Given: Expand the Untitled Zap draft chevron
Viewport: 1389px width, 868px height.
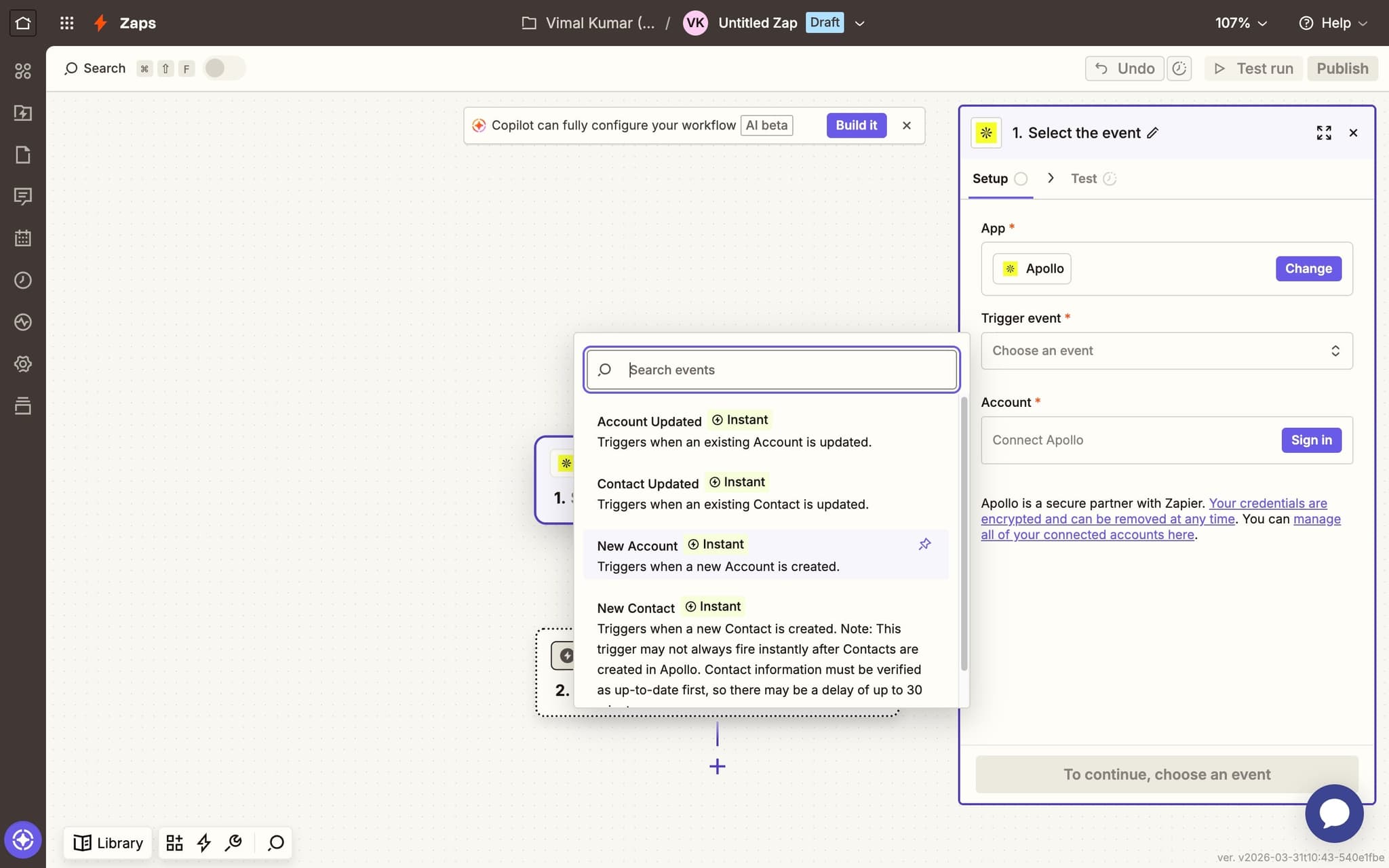Looking at the screenshot, I should click(x=859, y=23).
